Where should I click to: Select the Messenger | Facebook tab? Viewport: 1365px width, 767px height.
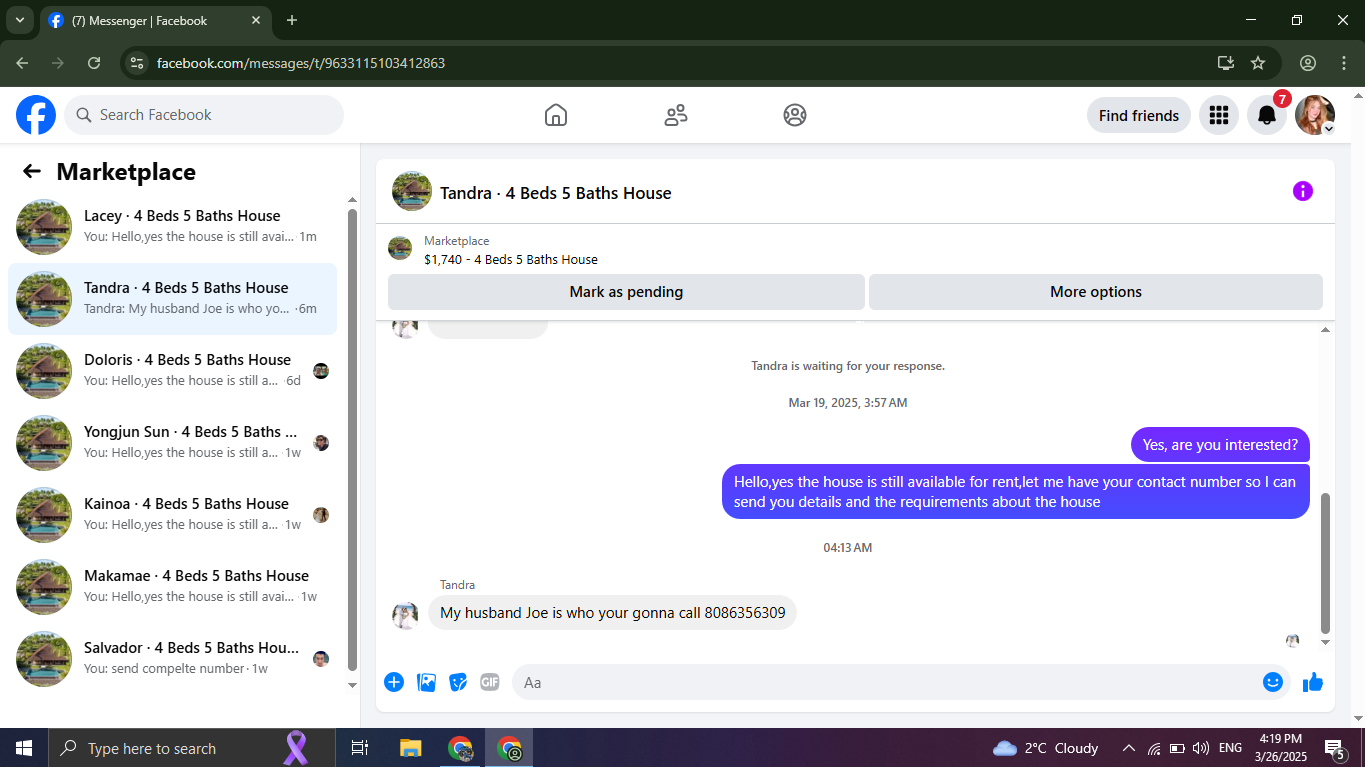(155, 20)
